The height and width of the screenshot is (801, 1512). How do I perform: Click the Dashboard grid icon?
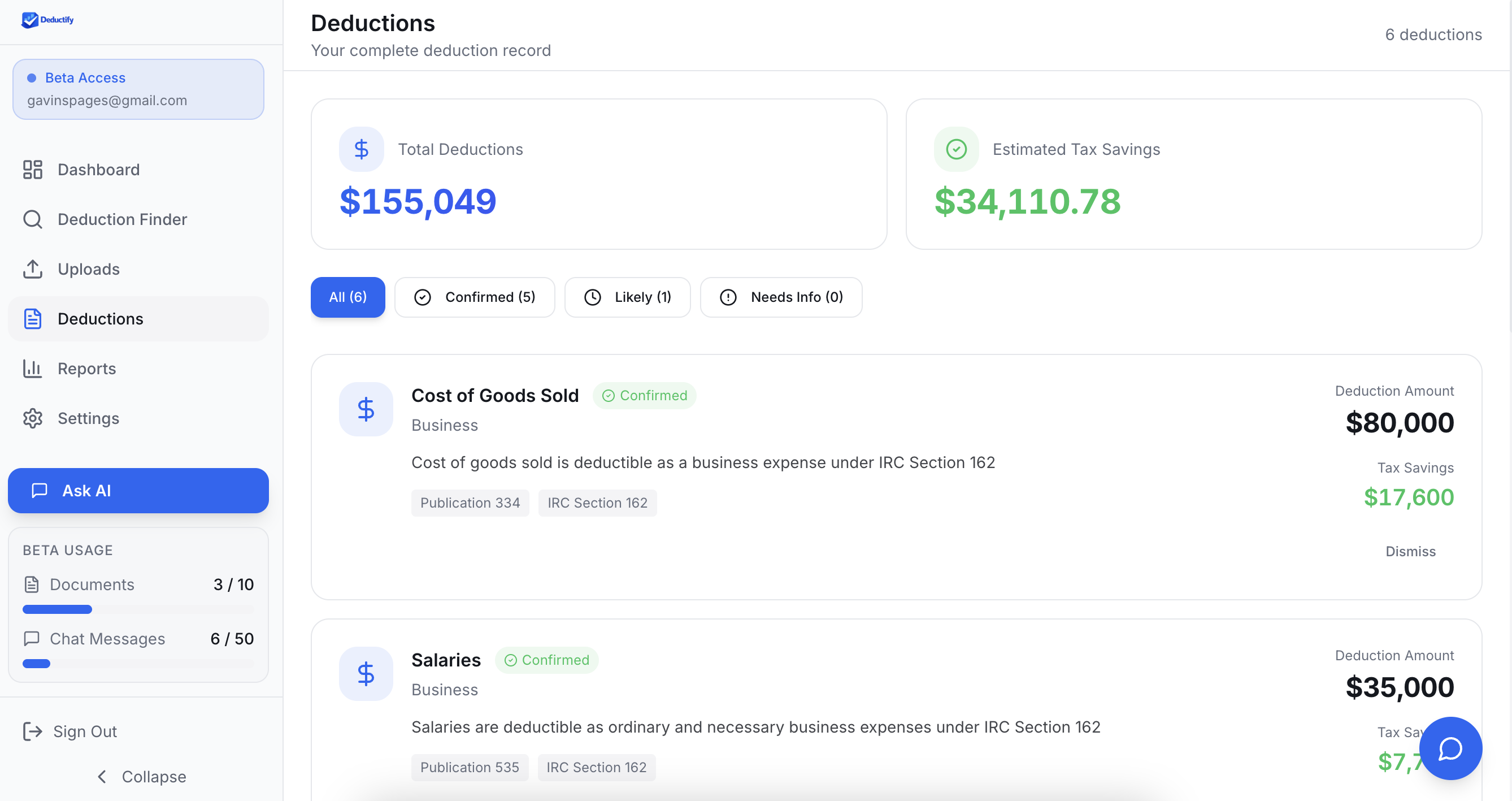click(33, 170)
